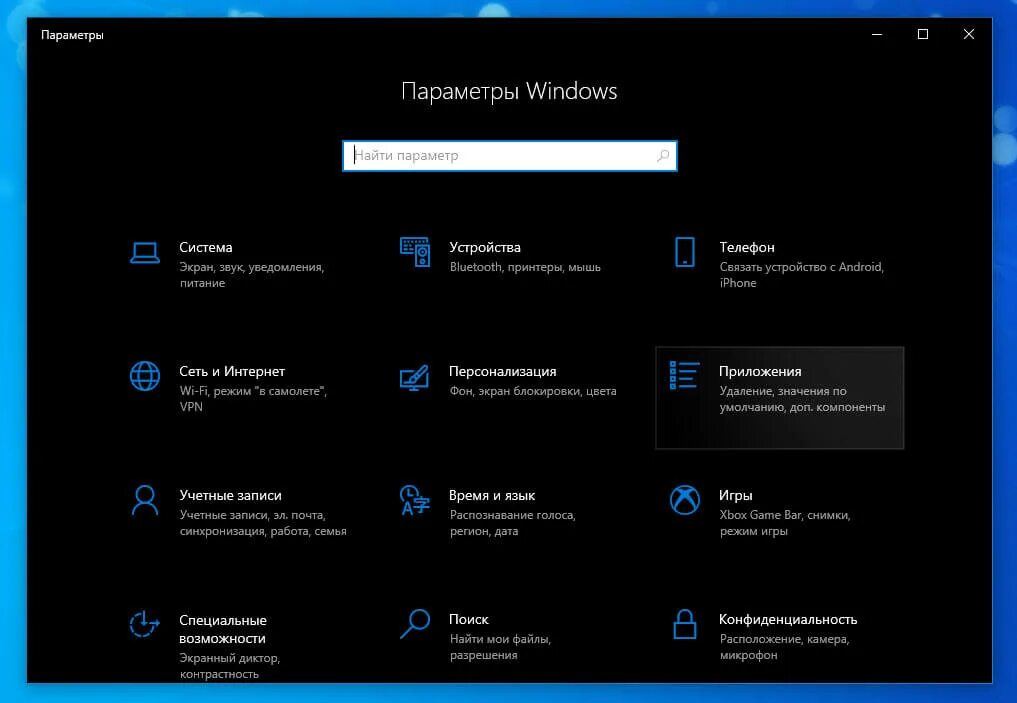Screen dimensions: 1017x703
Task: Click the Игры Xbox icon
Action: point(685,500)
